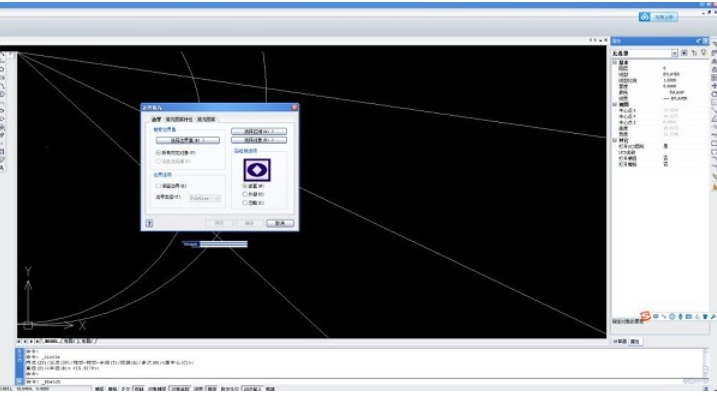Viewport: 717px width, 396px height.
Task: Click the select boundary set button
Action: click(187, 140)
